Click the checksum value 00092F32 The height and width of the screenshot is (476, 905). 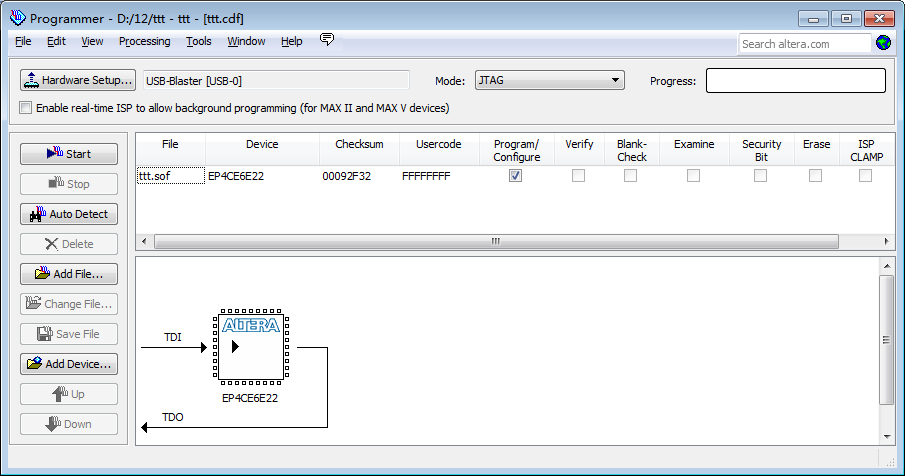click(x=346, y=176)
